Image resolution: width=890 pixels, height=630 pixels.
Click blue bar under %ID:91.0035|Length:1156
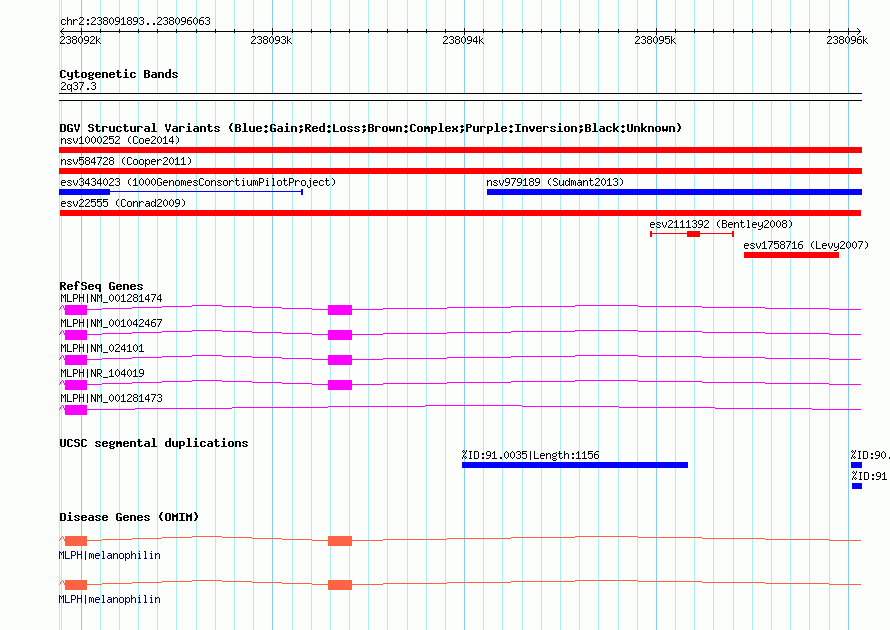575,465
